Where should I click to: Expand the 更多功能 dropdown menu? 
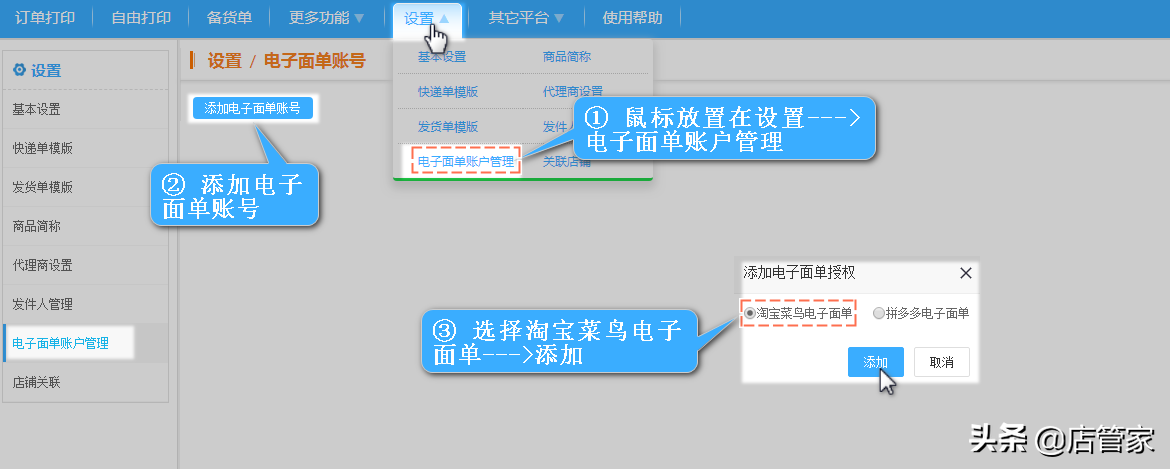pos(326,18)
